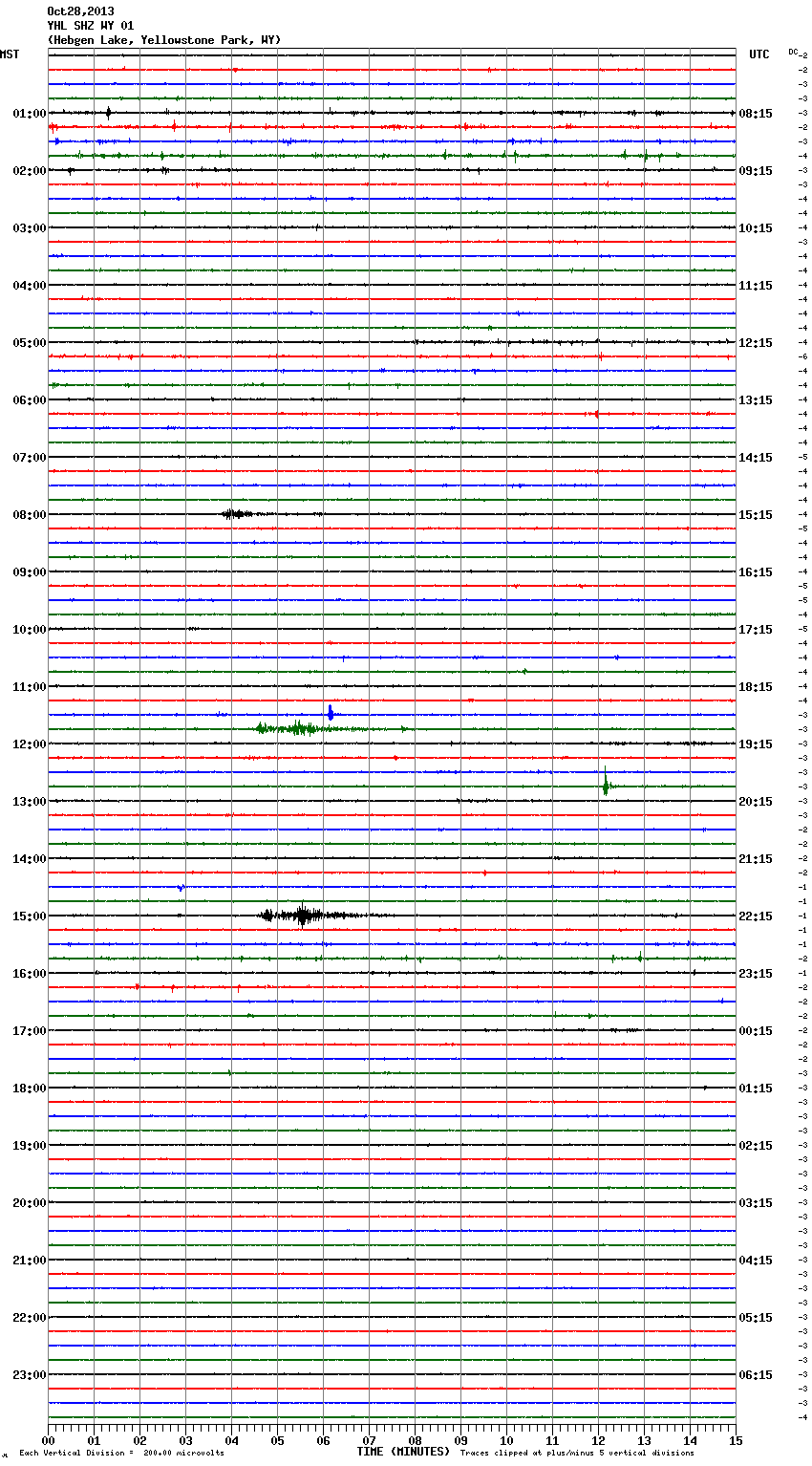Click the 00:15 UTC time label

click(756, 1030)
